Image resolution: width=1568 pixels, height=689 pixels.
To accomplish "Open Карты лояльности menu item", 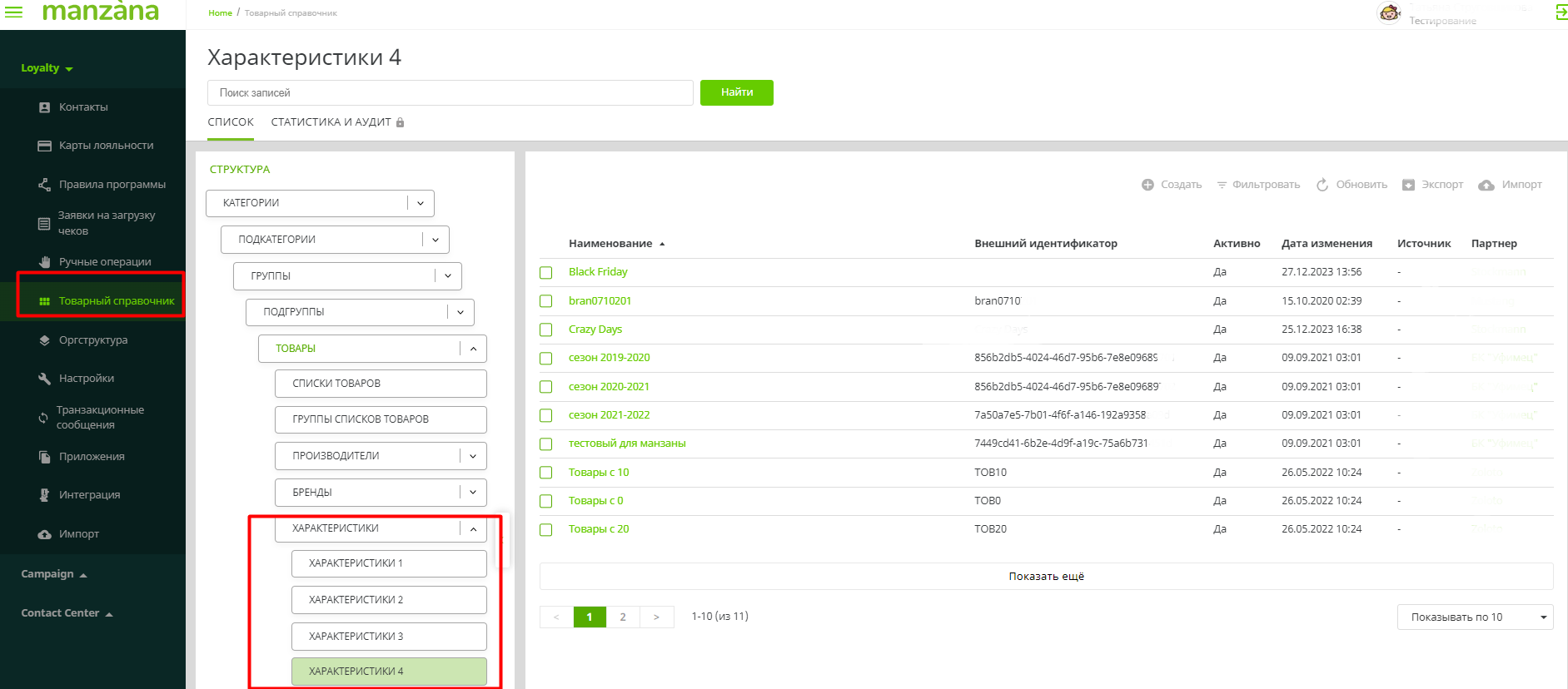I will point(106,146).
